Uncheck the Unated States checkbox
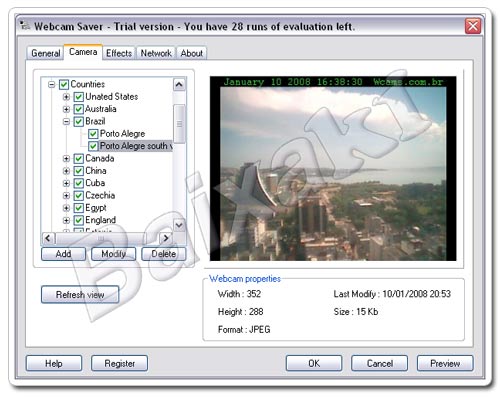The image size is (500, 397). pyautogui.click(x=78, y=97)
